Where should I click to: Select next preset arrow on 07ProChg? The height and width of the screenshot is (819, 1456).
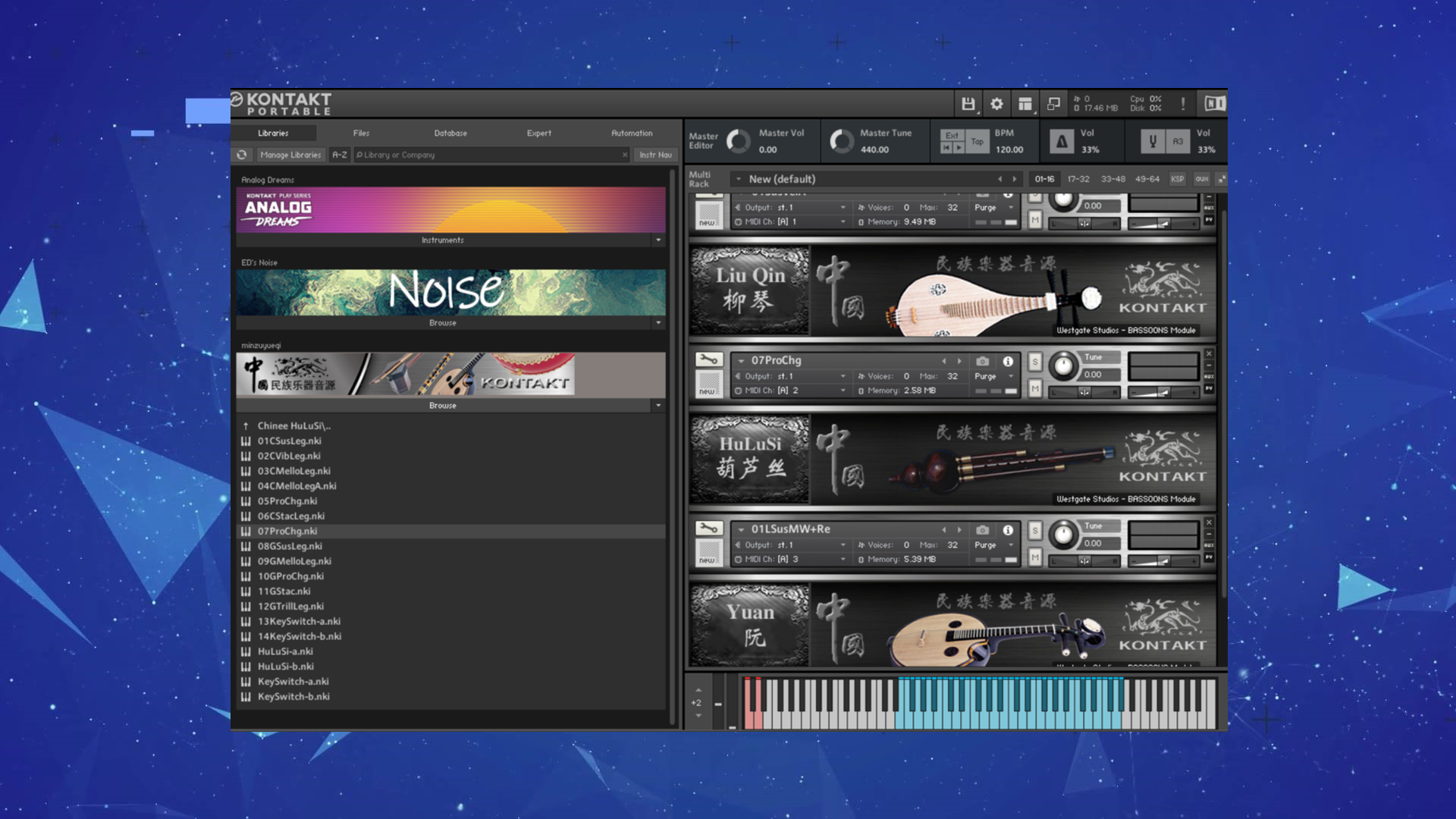[x=959, y=361]
